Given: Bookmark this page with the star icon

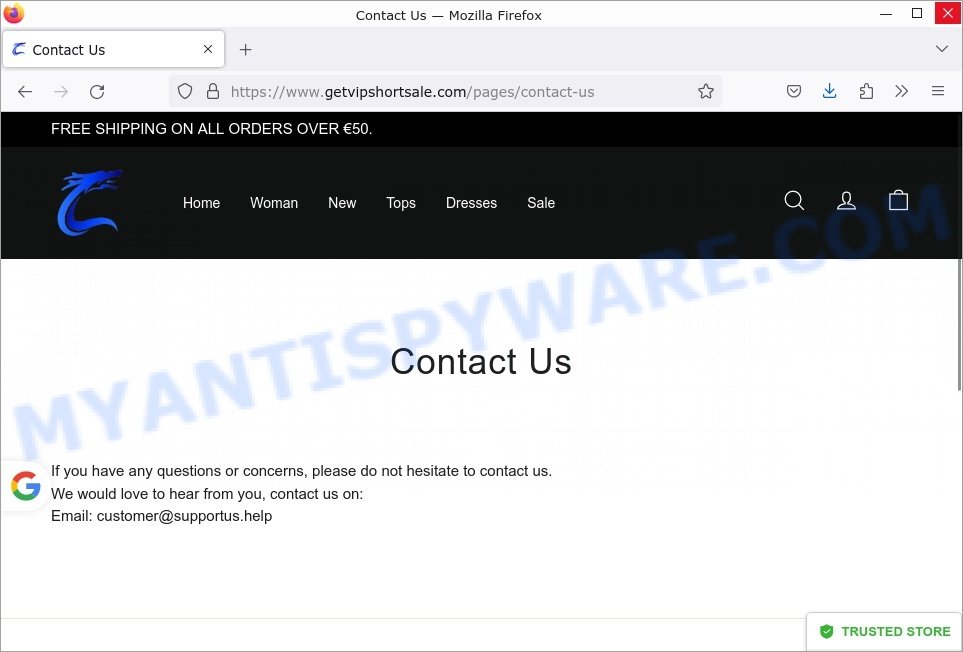Looking at the screenshot, I should (706, 91).
